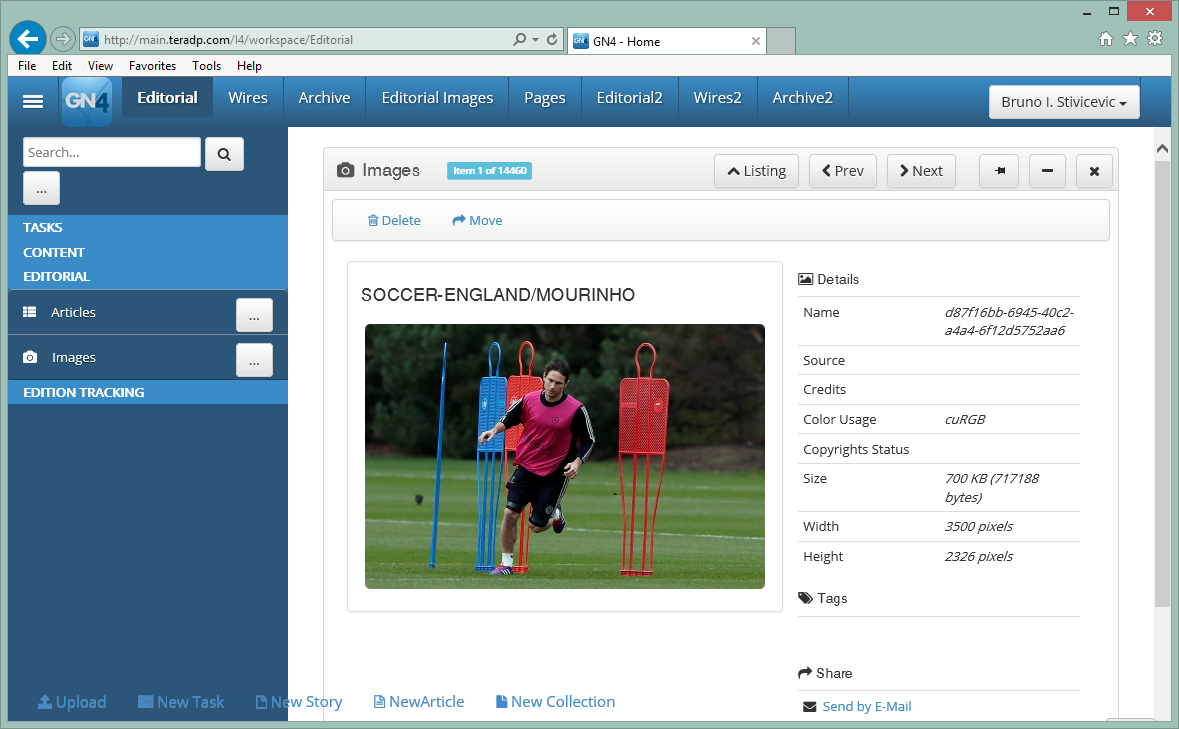Click the Upload link
Image resolution: width=1179 pixels, height=729 pixels.
click(x=72, y=702)
